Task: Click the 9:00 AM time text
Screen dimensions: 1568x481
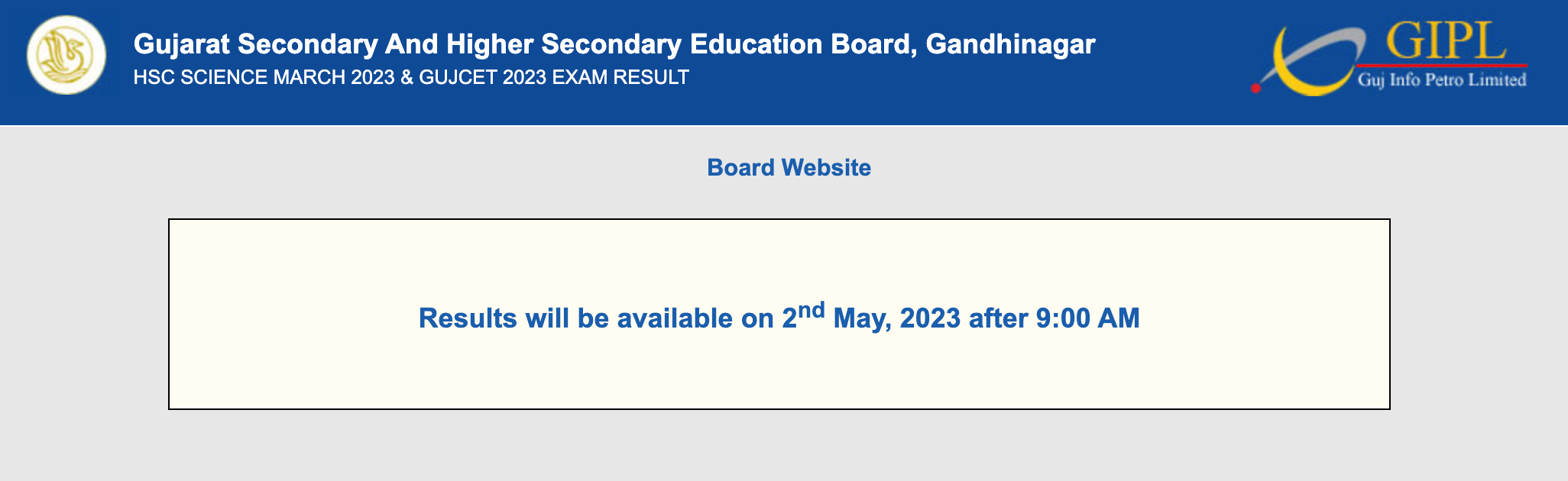Action: point(1087,318)
